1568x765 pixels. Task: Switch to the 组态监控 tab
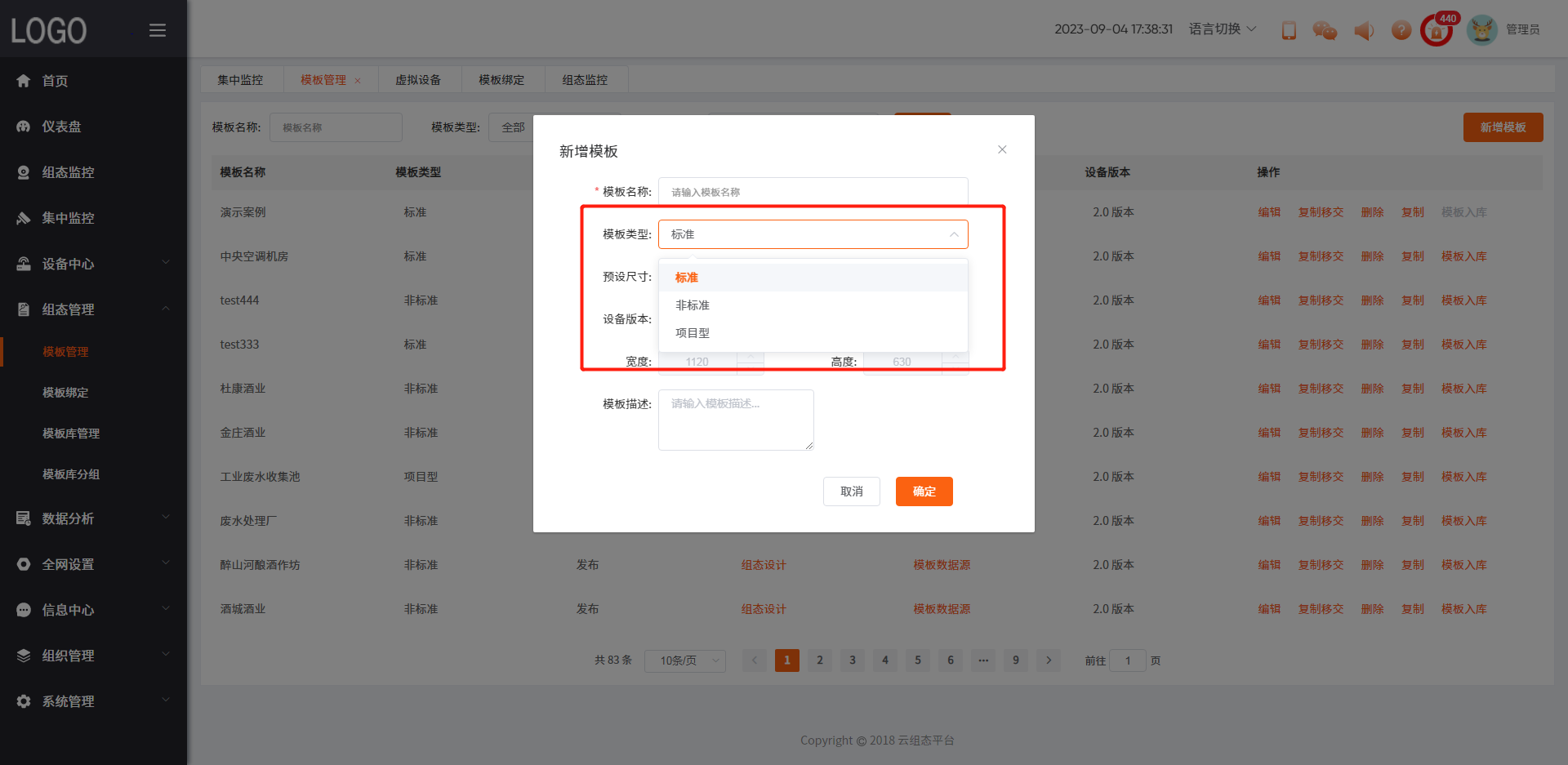(x=585, y=80)
